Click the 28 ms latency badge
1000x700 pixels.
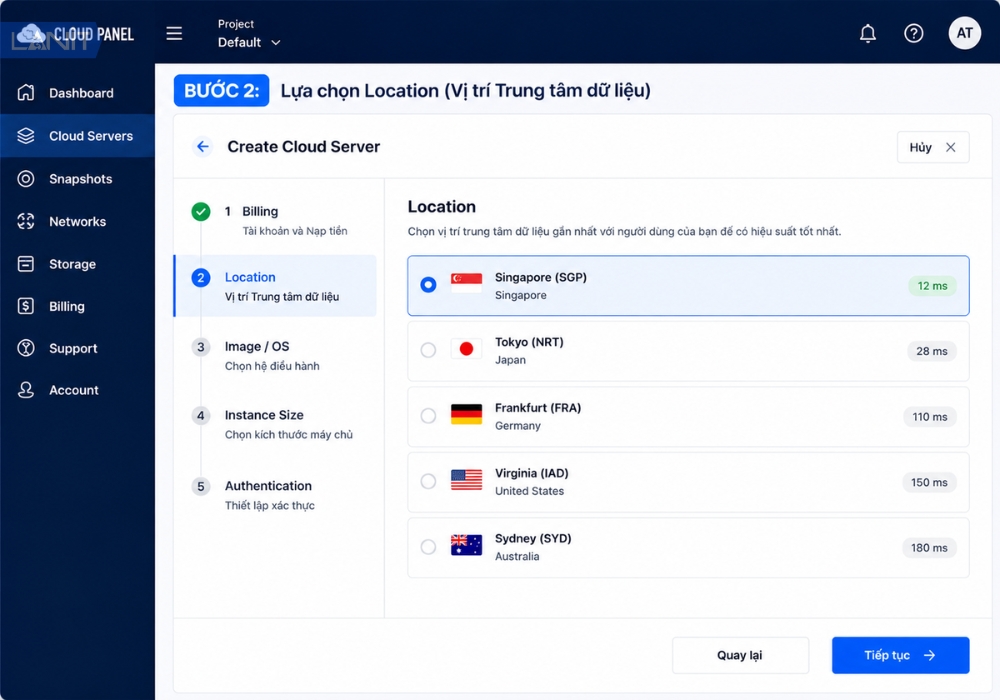tap(931, 351)
